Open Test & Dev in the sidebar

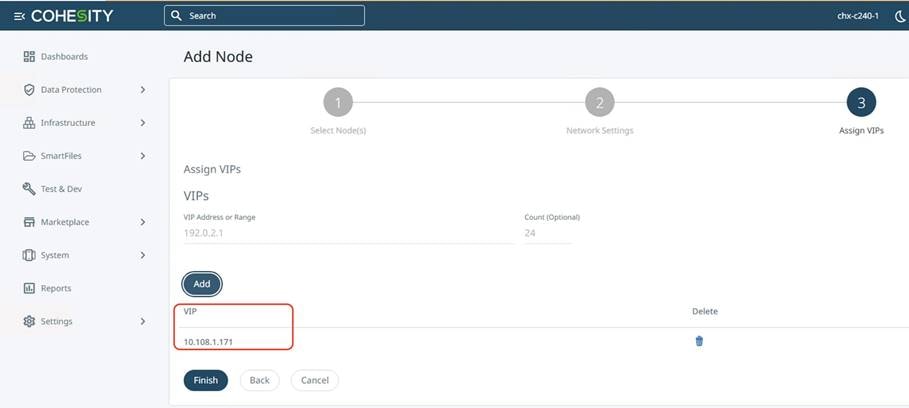(x=61, y=189)
